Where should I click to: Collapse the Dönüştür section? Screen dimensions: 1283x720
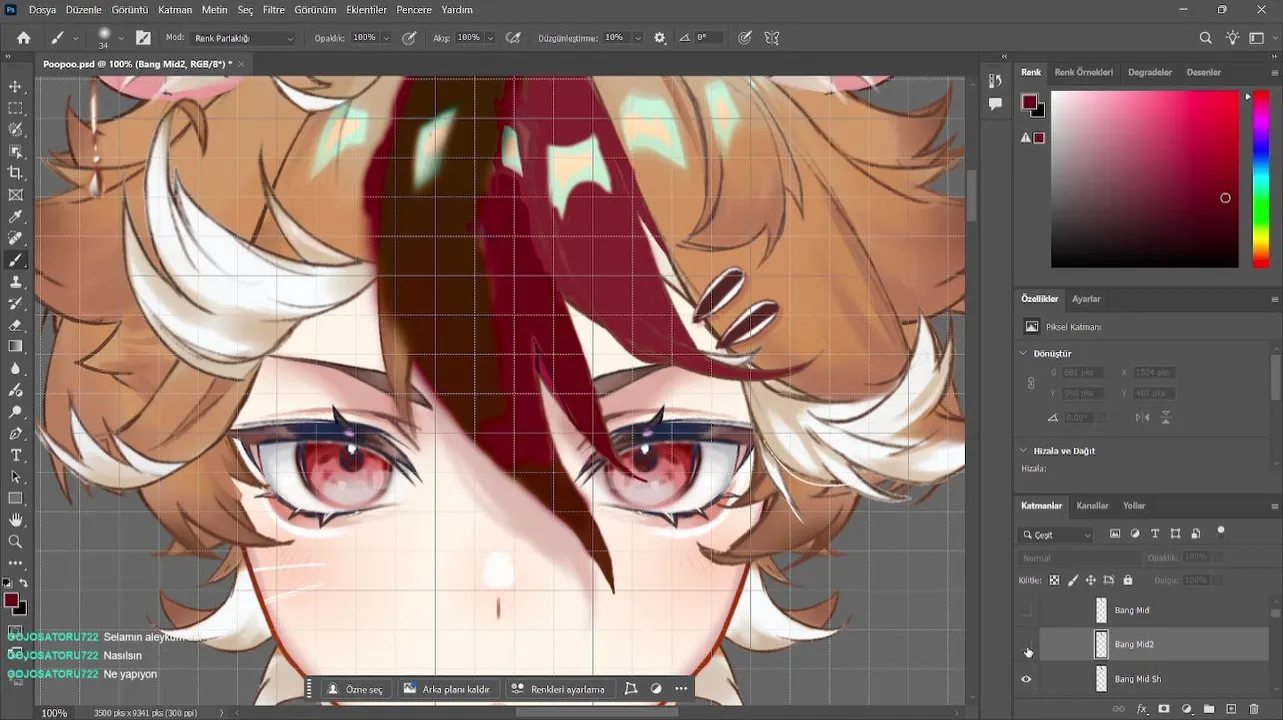click(x=1023, y=353)
